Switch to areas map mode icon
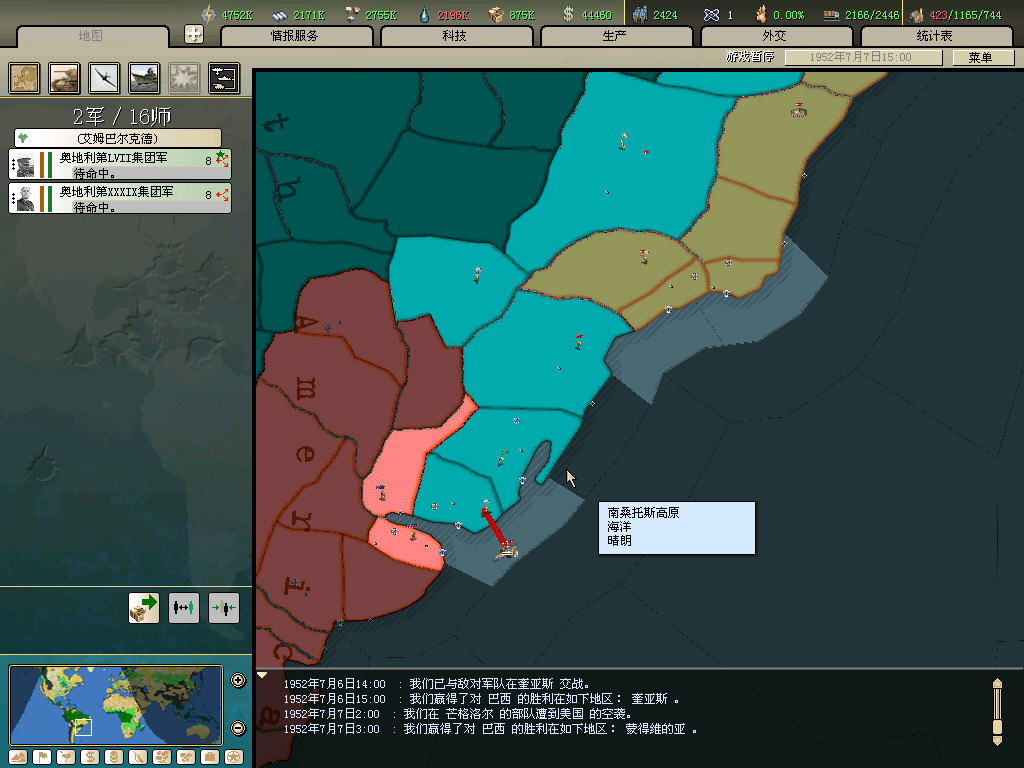This screenshot has width=1024, height=768. pyautogui.click(x=186, y=758)
